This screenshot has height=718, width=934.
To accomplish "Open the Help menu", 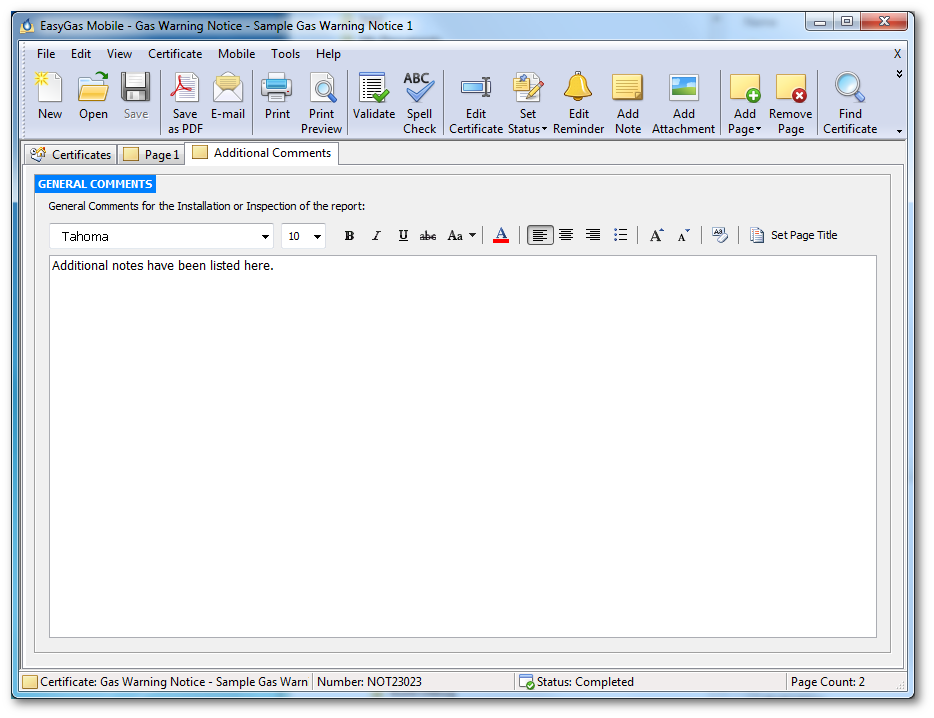I will click(328, 54).
